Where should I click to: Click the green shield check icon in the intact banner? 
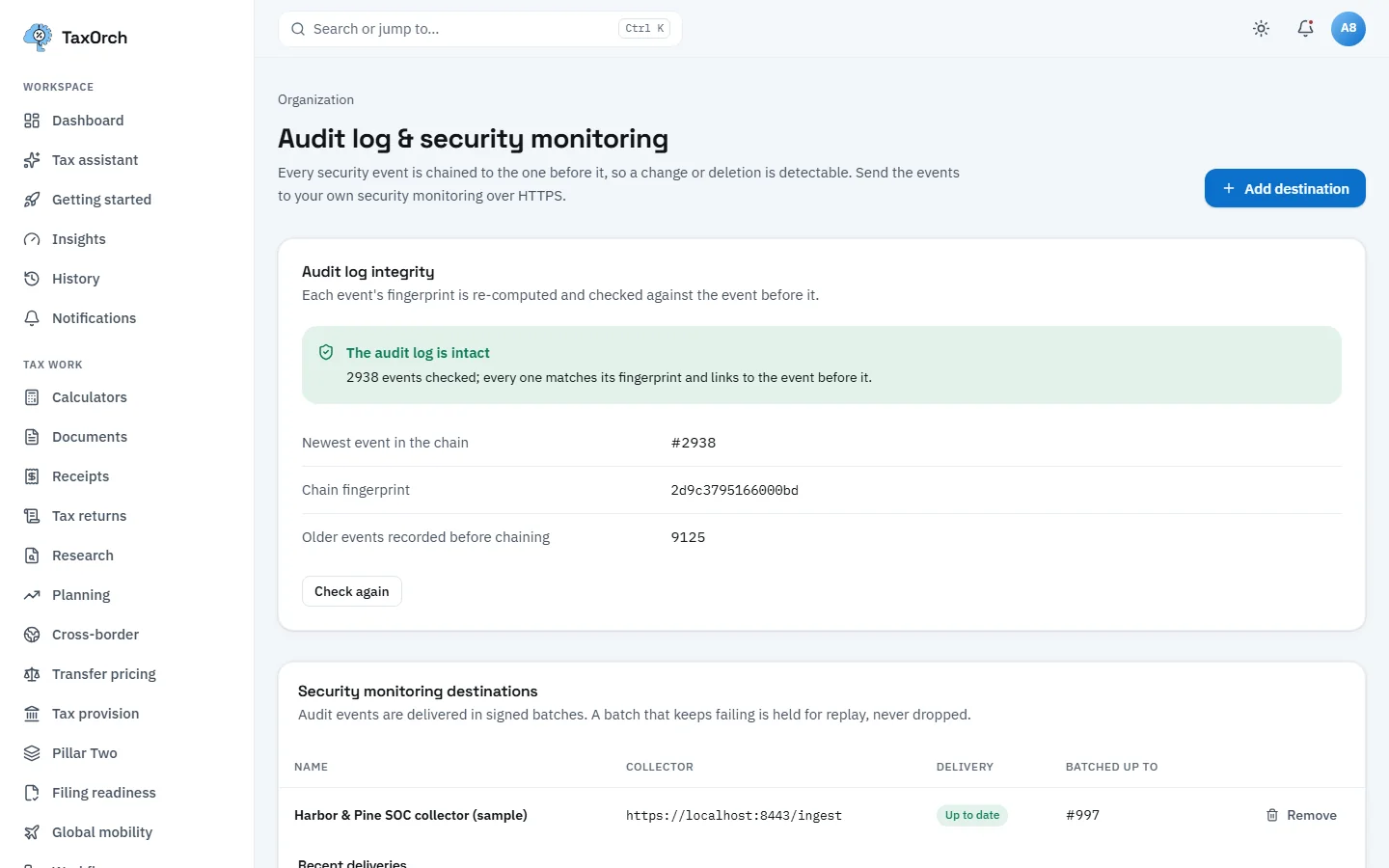click(x=326, y=353)
